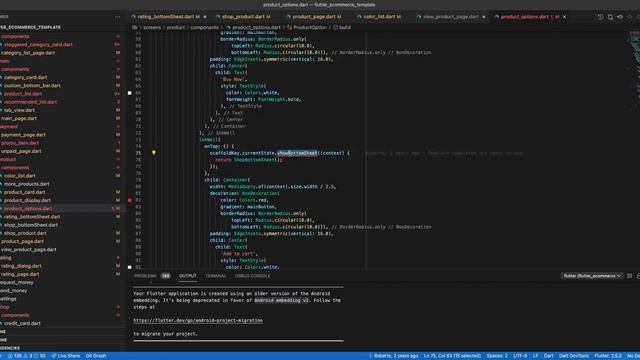Open color_list.dart in the explorer

coord(20,176)
